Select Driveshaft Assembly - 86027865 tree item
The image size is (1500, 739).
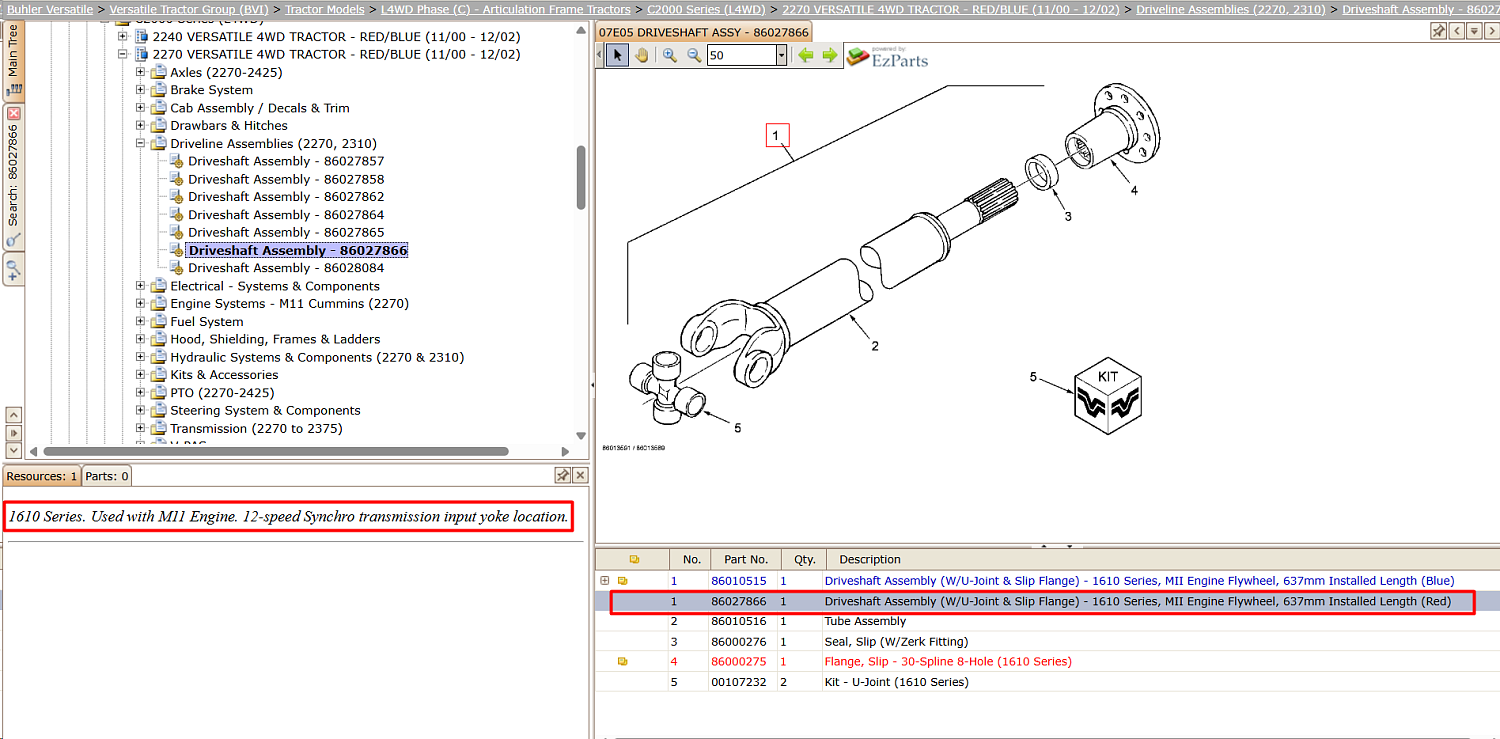(x=286, y=232)
